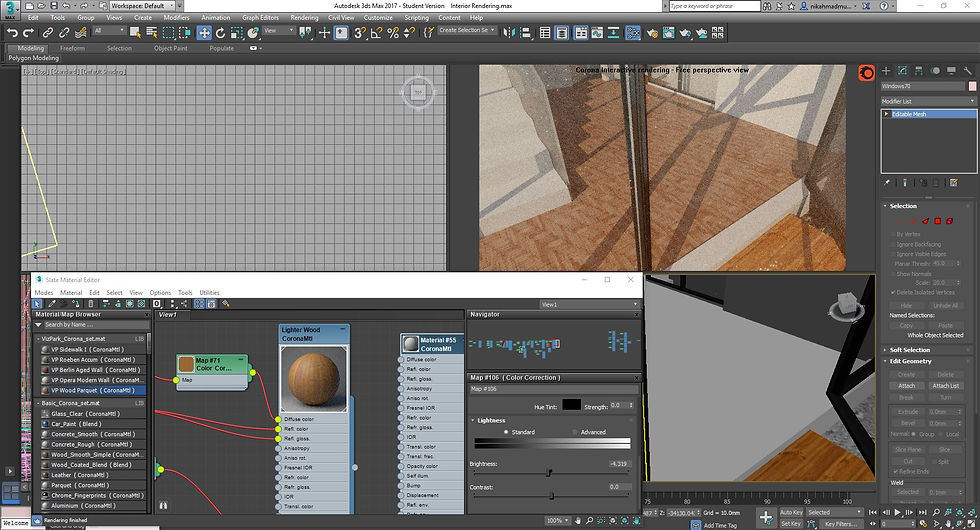
Task: Click the Hue Tint black color swatch
Action: coord(571,404)
